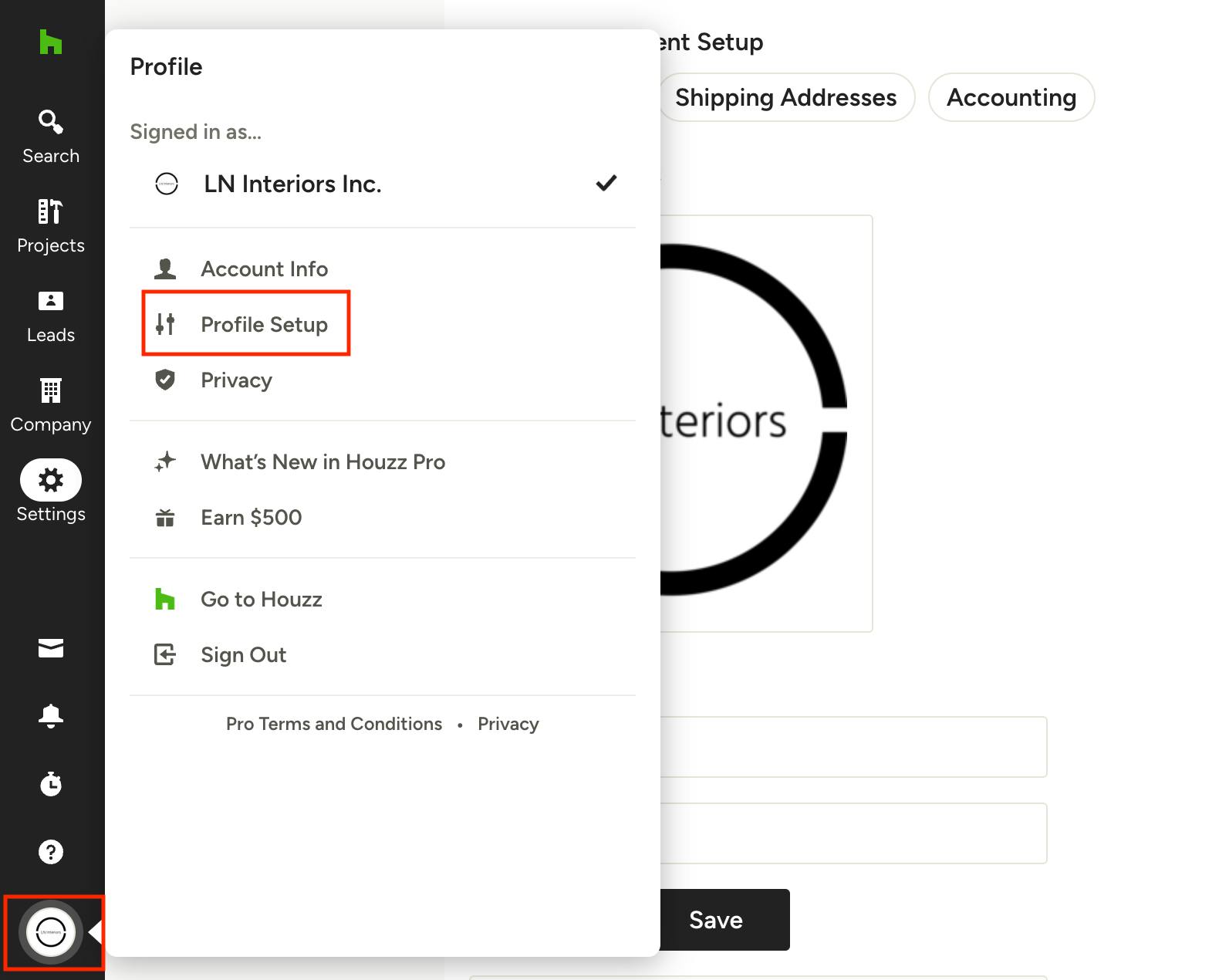This screenshot has width=1219, height=980.
Task: Click the first text field above Save
Action: [853, 747]
